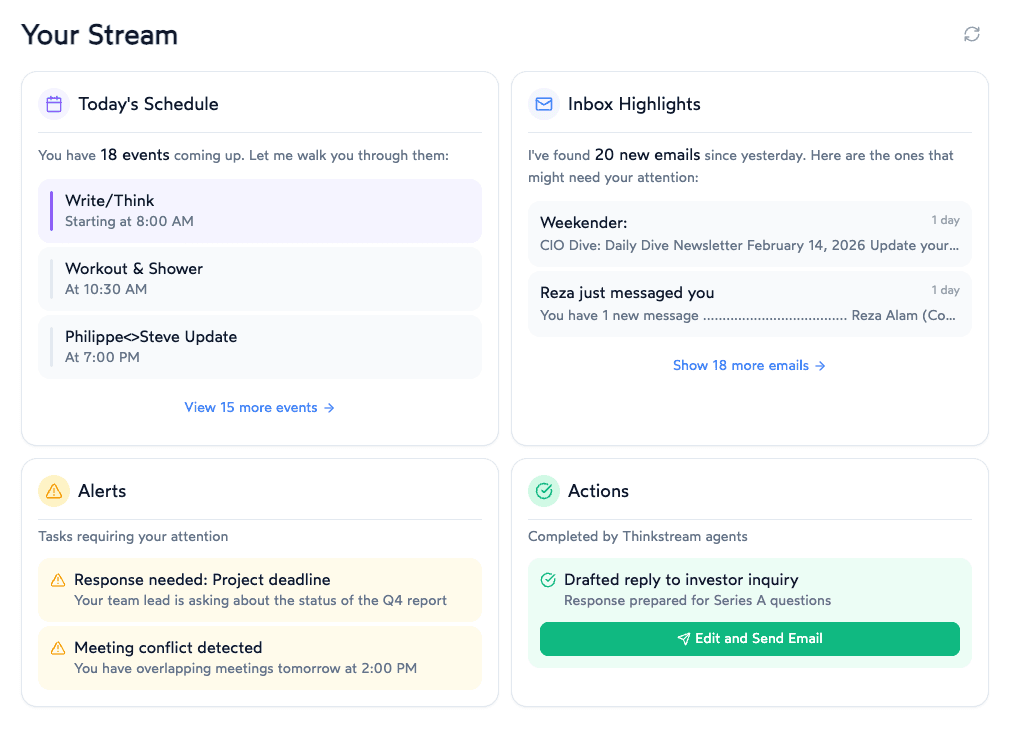Image resolution: width=1017 pixels, height=733 pixels.
Task: Click the paper plane icon inside send button
Action: click(x=683, y=639)
